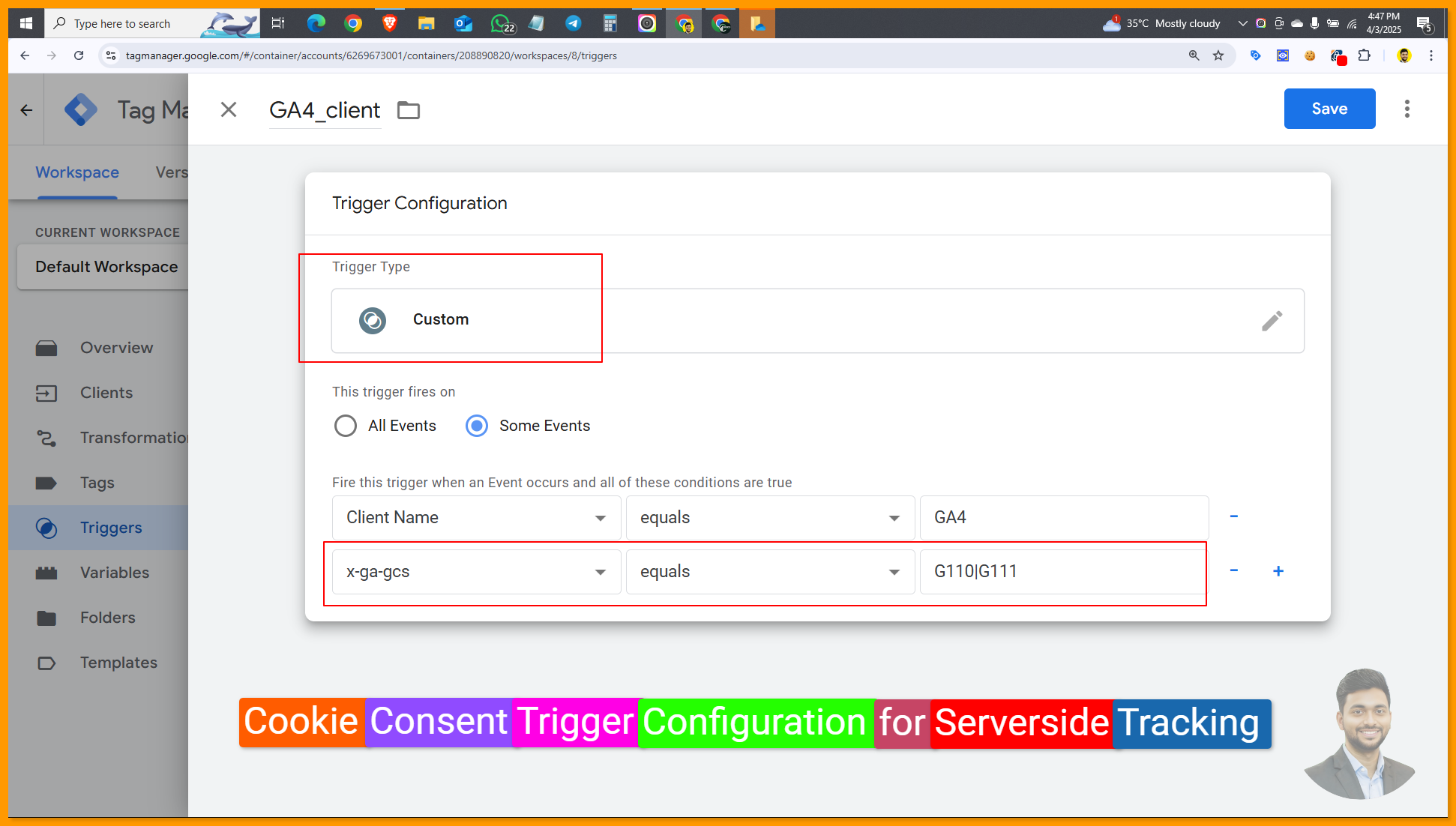Open the three-dot more actions menu

tap(1407, 109)
